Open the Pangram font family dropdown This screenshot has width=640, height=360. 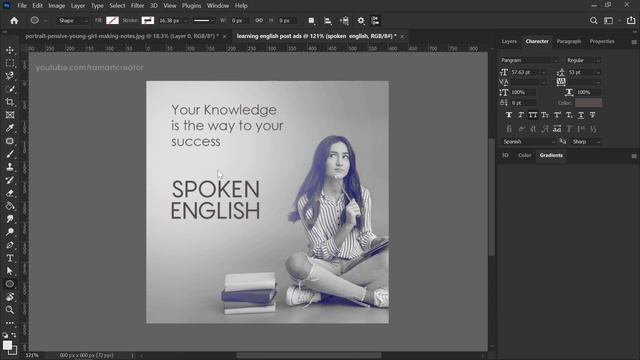tap(529, 60)
